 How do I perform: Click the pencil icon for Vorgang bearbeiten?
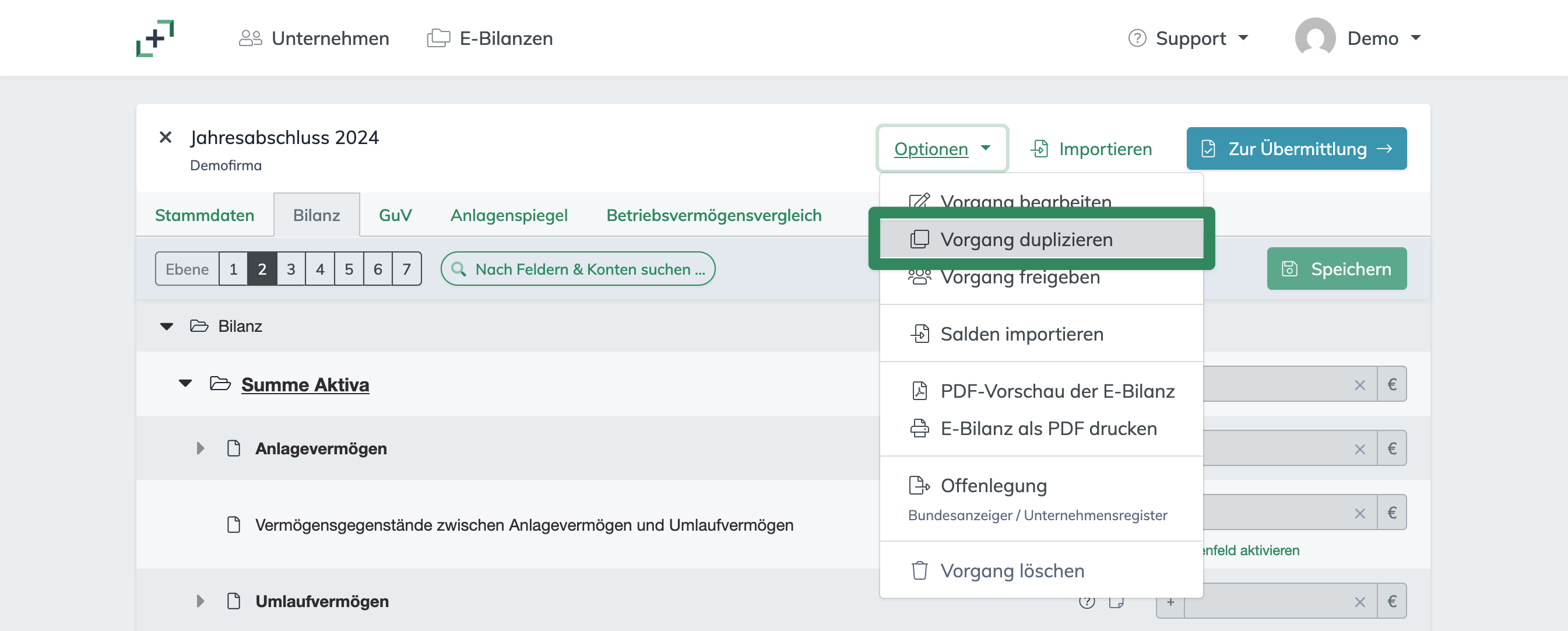point(918,200)
